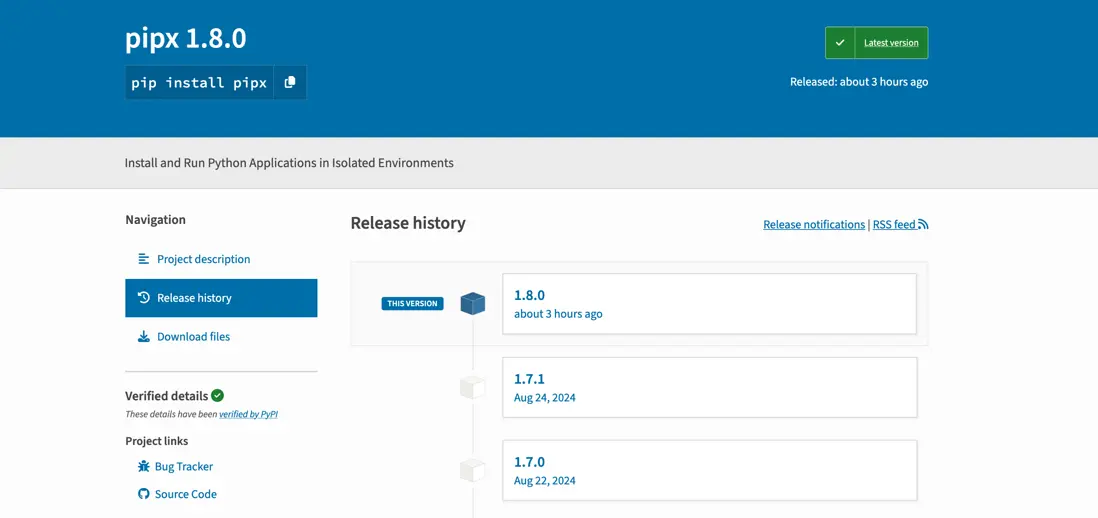This screenshot has width=1098, height=518.
Task: Click the white cube beside version 1.7.0
Action: [x=473, y=470]
